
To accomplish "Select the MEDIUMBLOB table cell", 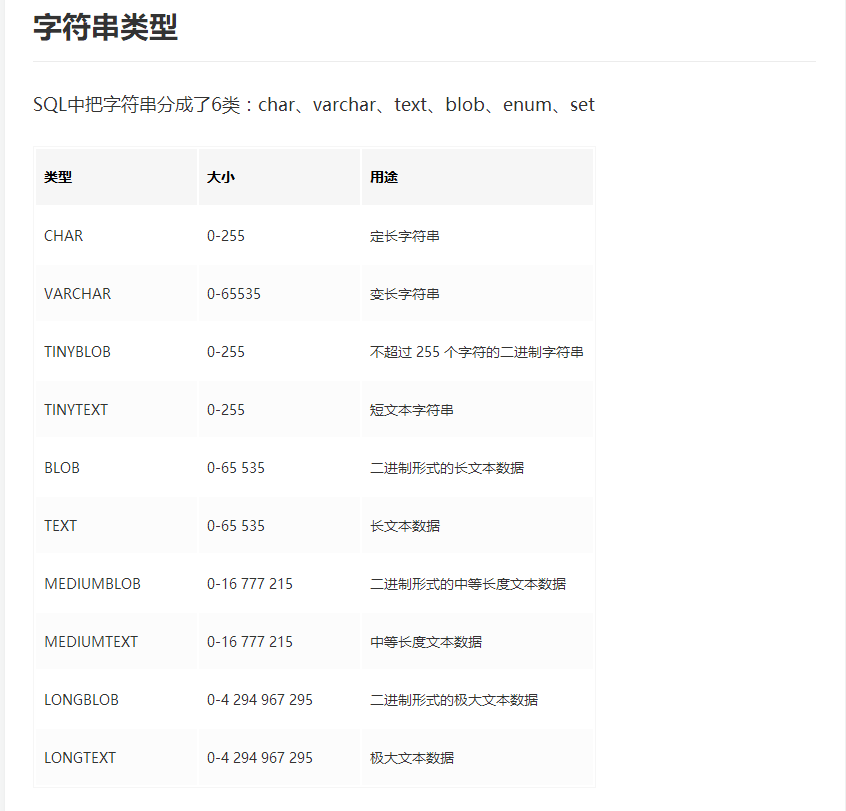I will coord(92,583).
